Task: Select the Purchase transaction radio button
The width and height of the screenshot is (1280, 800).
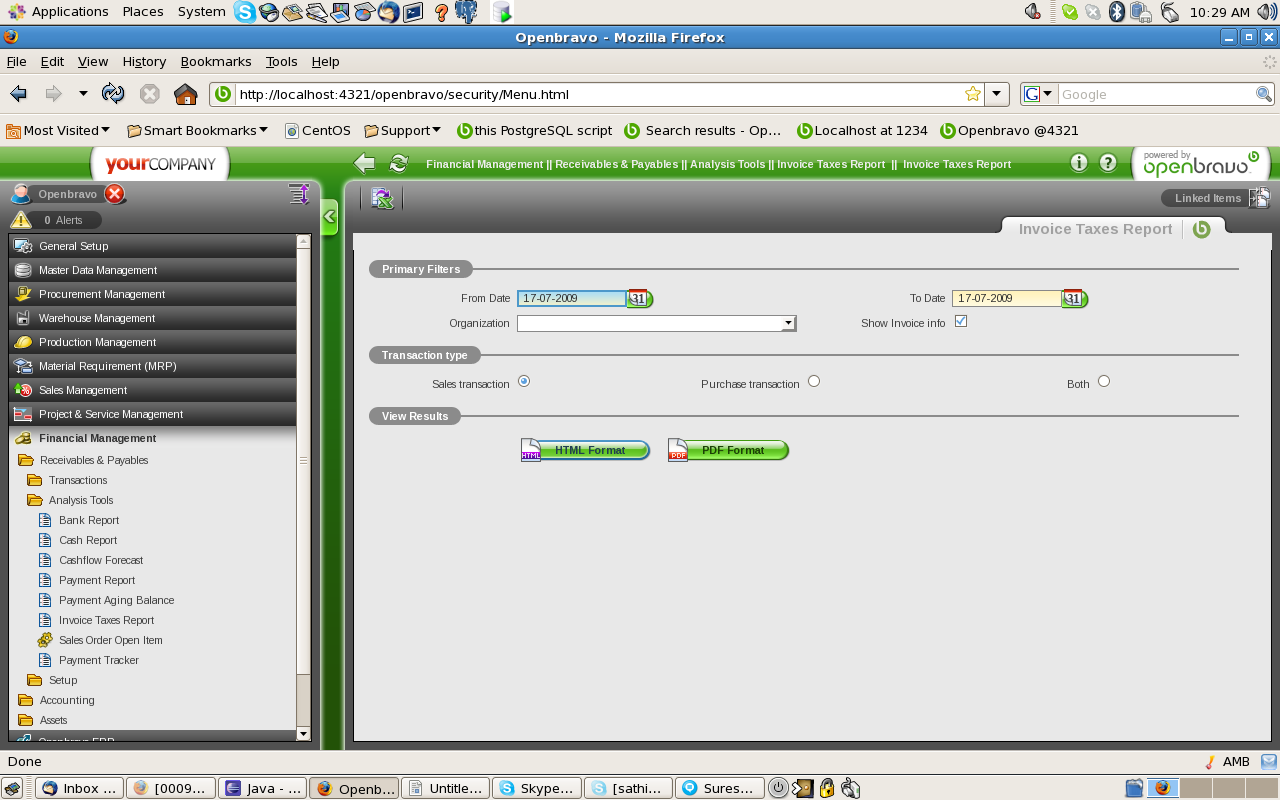Action: coord(814,381)
